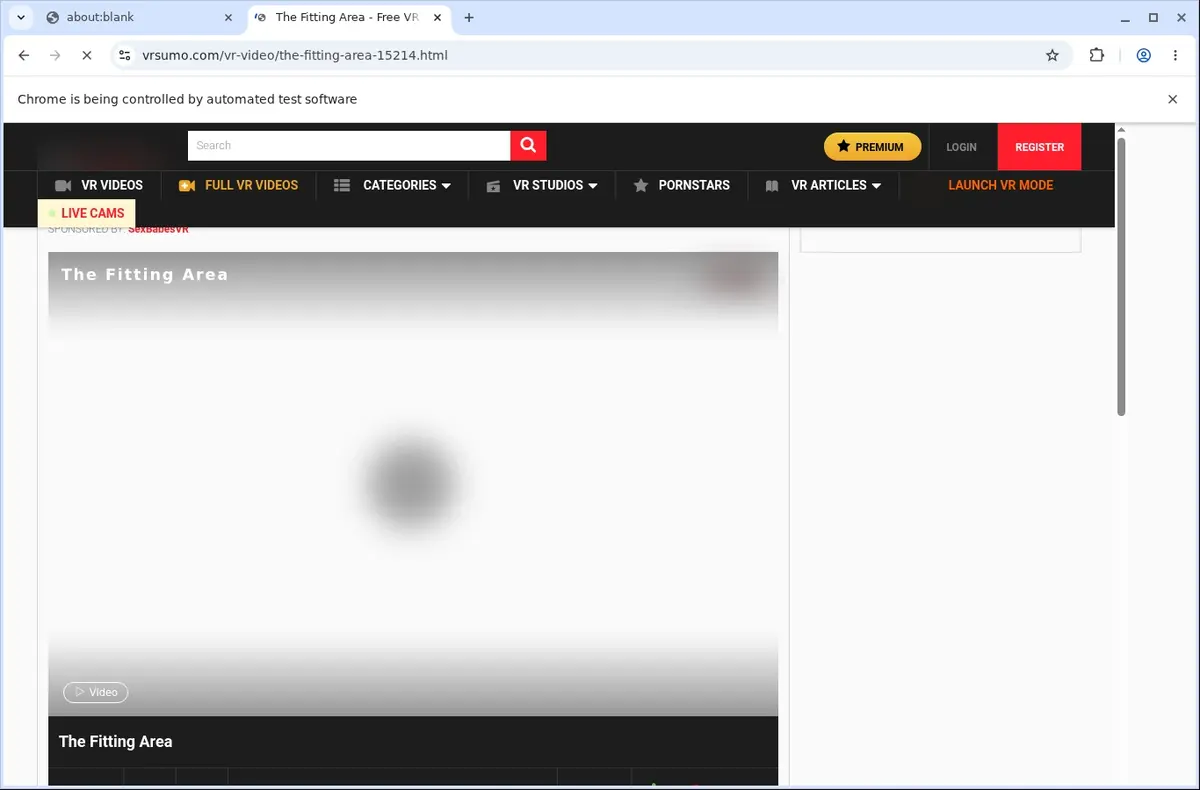Bookmark this page with the star icon

(x=1052, y=55)
